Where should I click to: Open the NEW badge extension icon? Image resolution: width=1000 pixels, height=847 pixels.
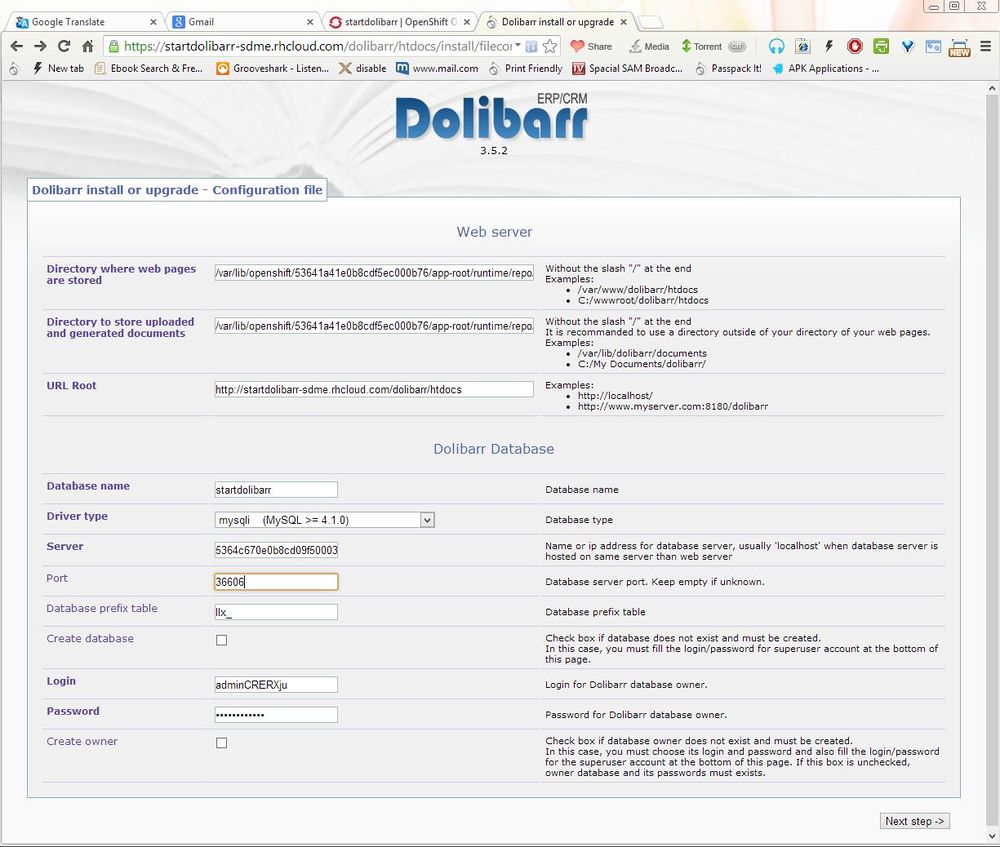[x=959, y=46]
